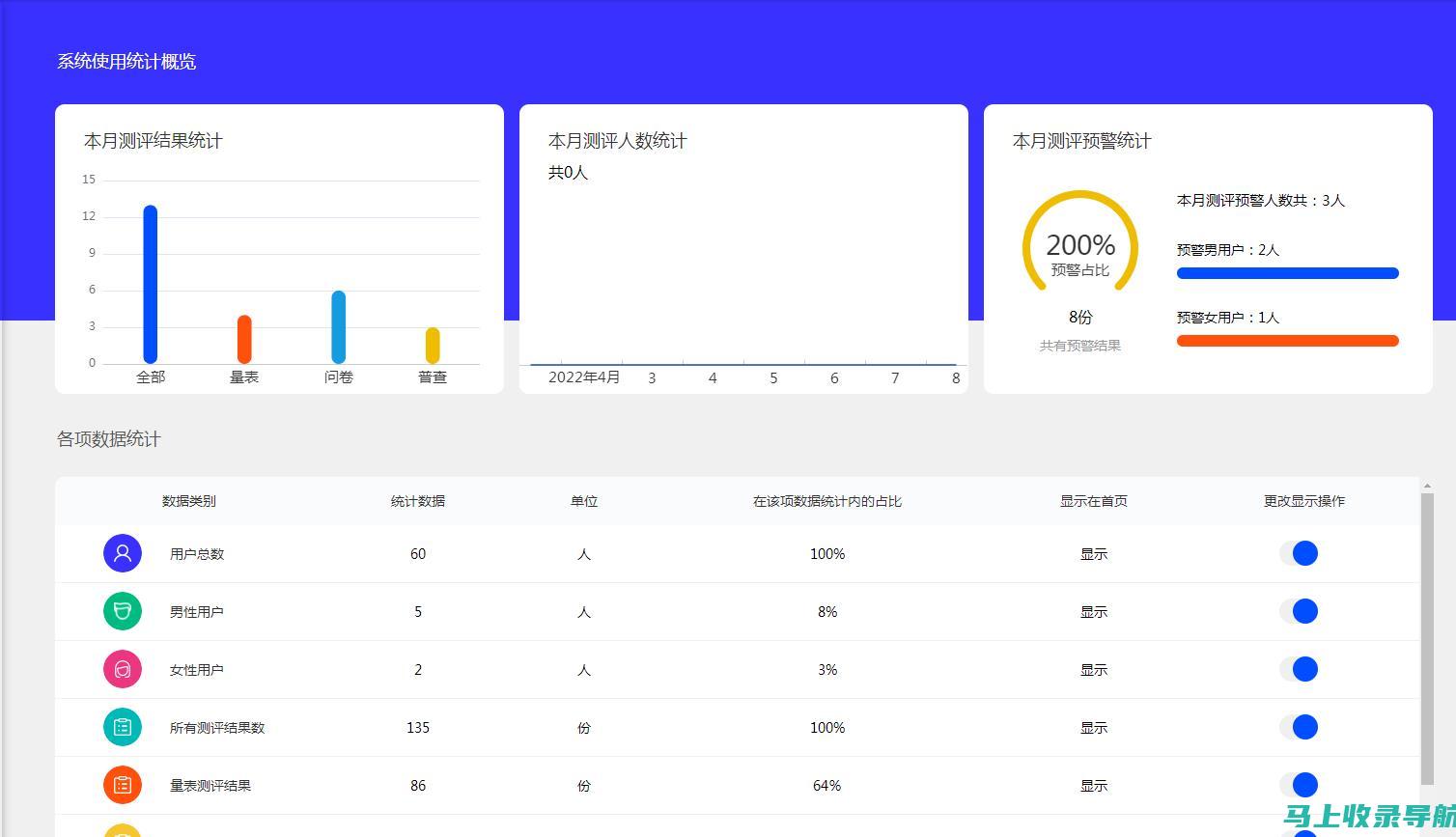1456x837 pixels.
Task: Click the 本月测评预警统计 card title
Action: coord(1082,141)
